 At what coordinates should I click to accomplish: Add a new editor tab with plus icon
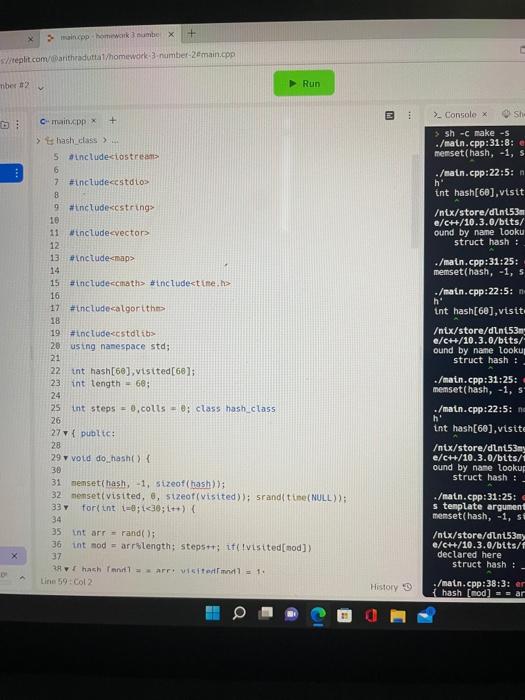pyautogui.click(x=112, y=120)
